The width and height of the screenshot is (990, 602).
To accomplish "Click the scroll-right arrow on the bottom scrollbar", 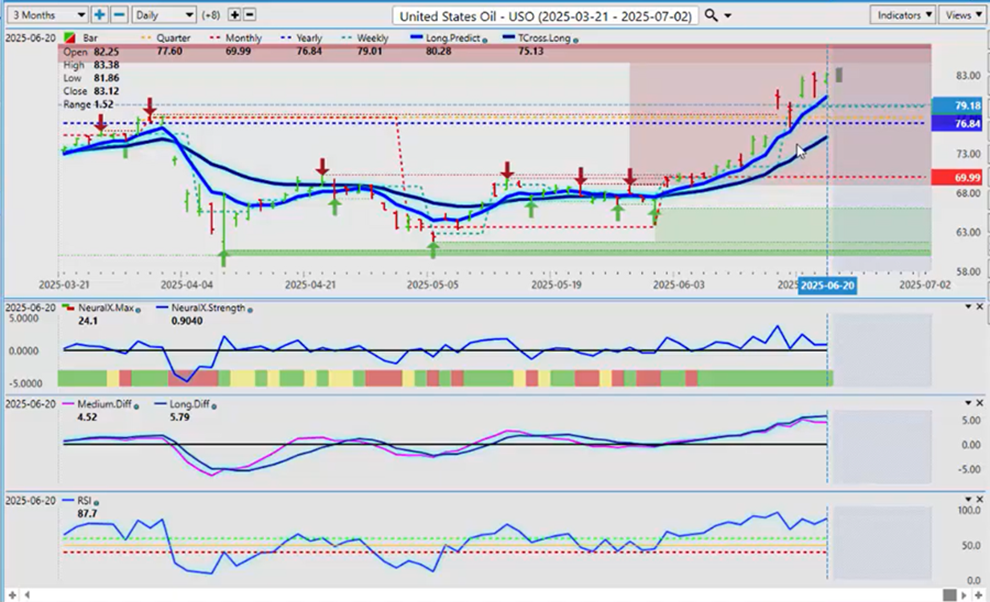I will (x=963, y=595).
